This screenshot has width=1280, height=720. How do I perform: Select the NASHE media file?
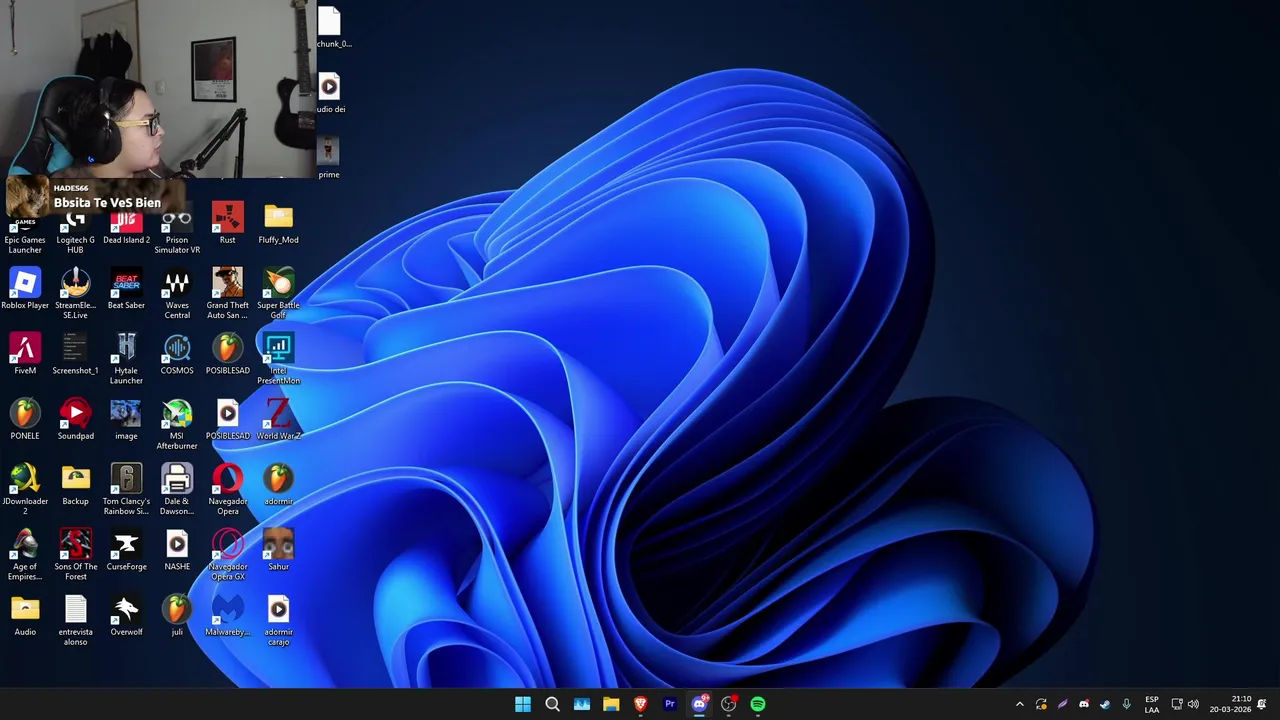(x=177, y=550)
